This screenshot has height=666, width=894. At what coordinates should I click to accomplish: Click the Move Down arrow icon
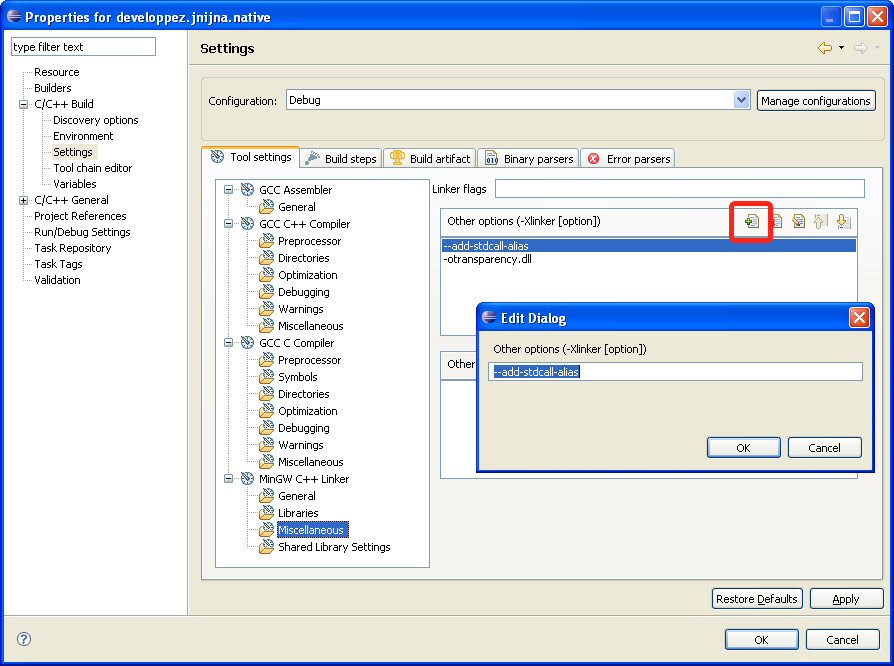pyautogui.click(x=843, y=222)
